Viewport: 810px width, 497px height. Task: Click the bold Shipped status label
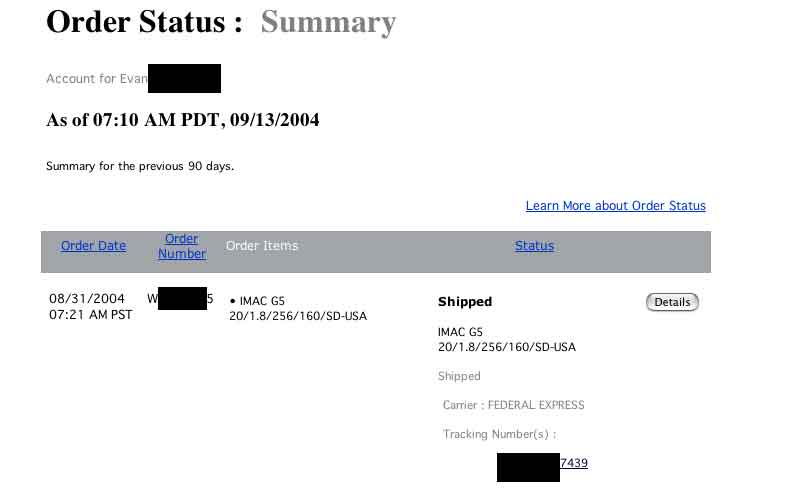[465, 302]
